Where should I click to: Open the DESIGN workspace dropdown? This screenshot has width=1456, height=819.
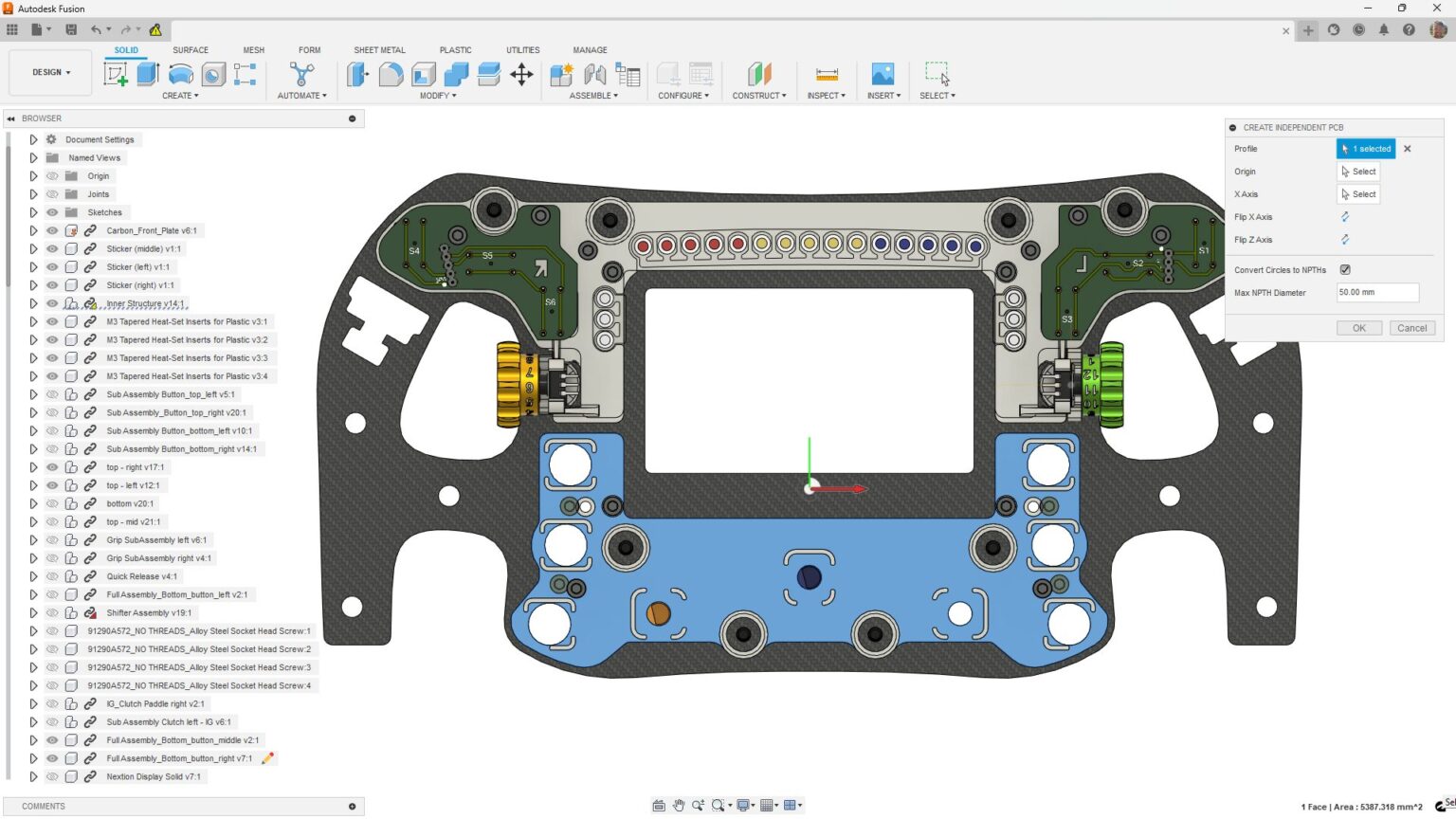pos(49,71)
